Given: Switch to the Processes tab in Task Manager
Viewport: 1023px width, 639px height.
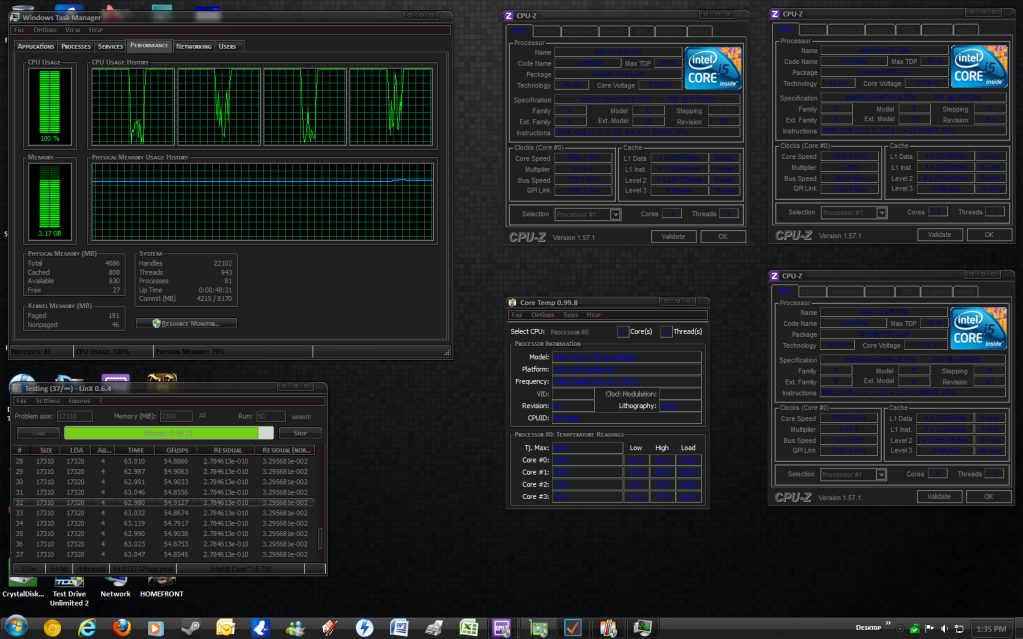Looking at the screenshot, I should tap(76, 46).
